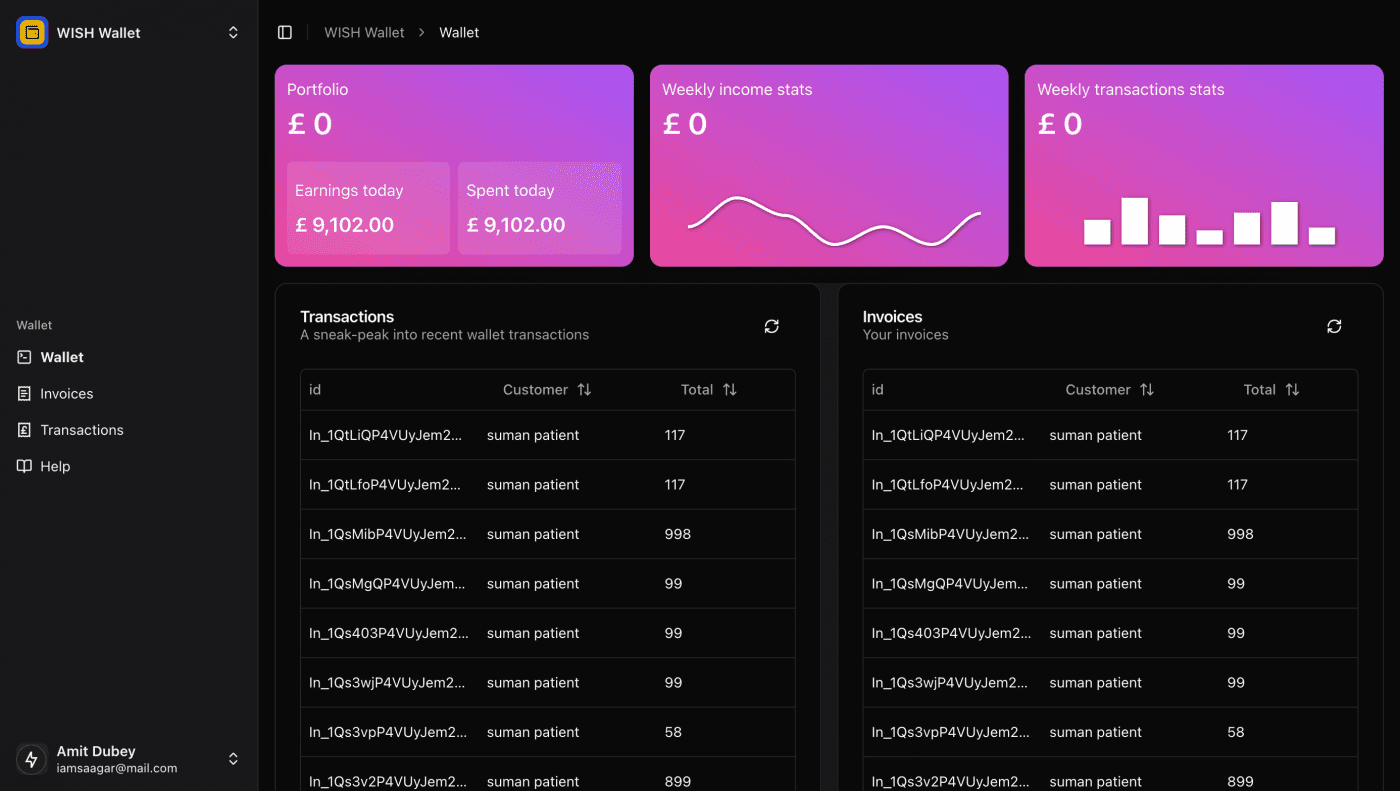The image size is (1400, 791).
Task: Click the Help book icon
Action: pyautogui.click(x=25, y=466)
